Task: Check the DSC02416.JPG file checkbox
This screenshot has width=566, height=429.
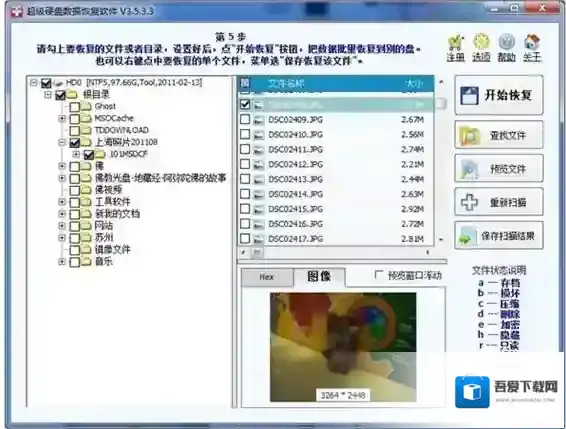Action: pyautogui.click(x=245, y=224)
